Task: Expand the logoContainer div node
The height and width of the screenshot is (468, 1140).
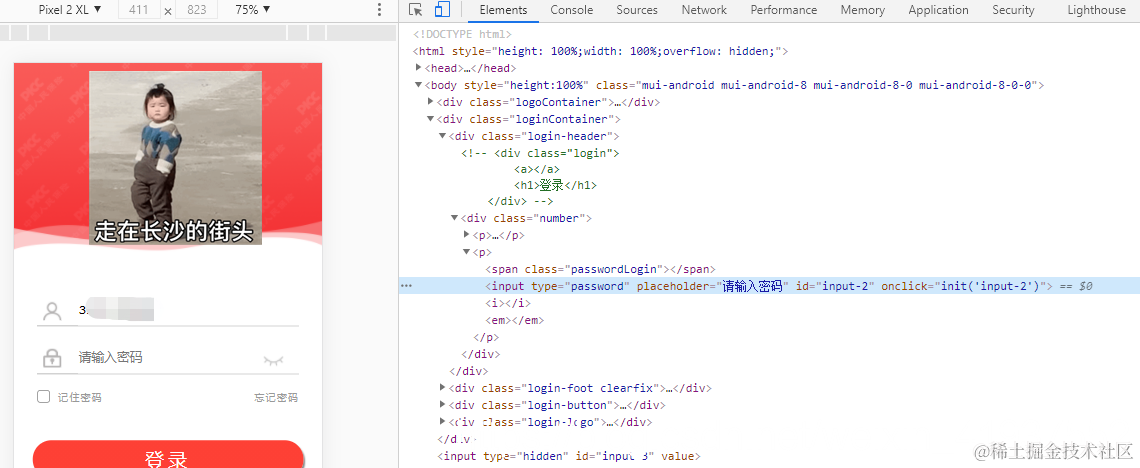Action: [430, 102]
